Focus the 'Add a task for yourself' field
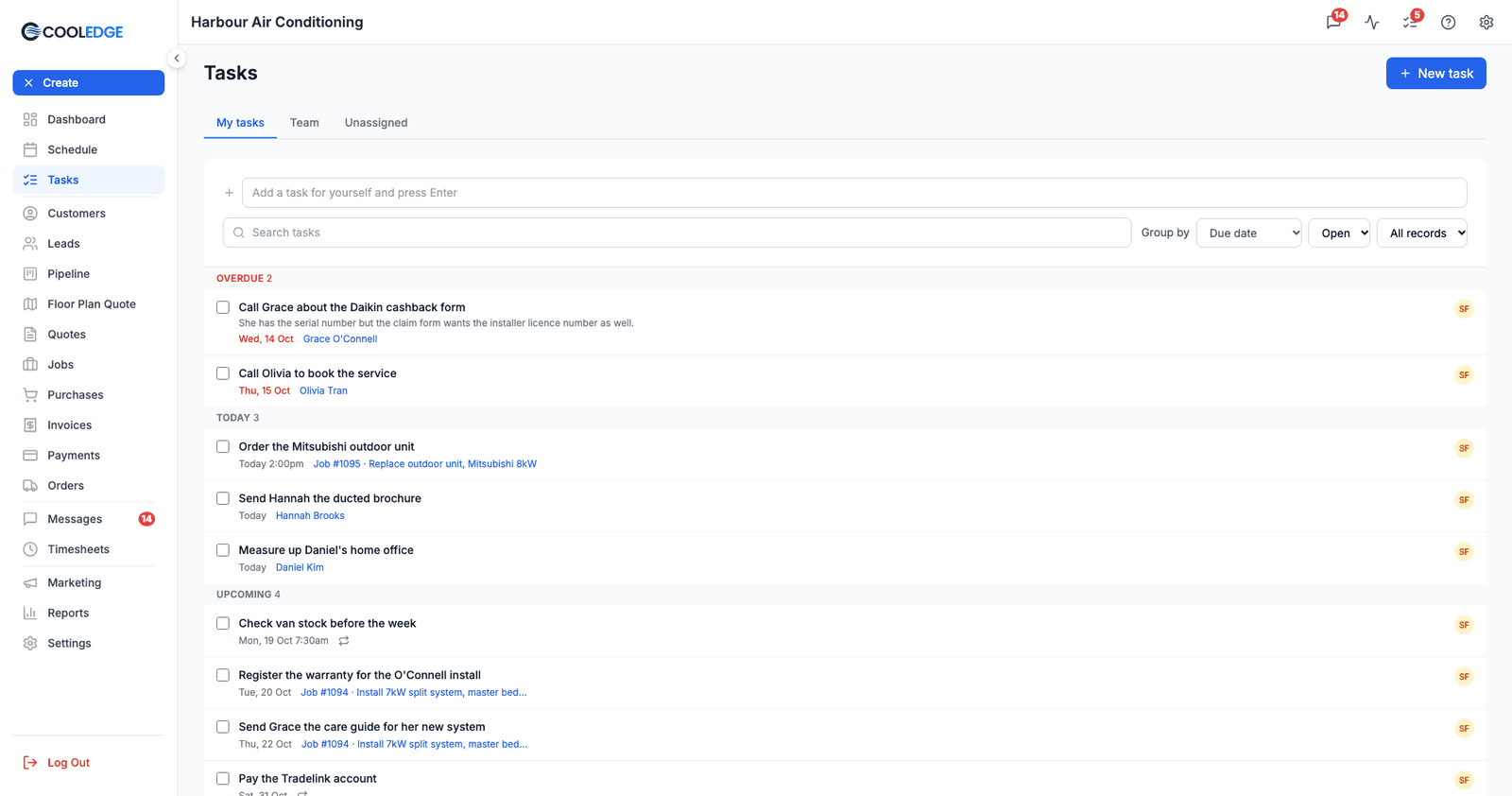1512x796 pixels. (x=854, y=193)
